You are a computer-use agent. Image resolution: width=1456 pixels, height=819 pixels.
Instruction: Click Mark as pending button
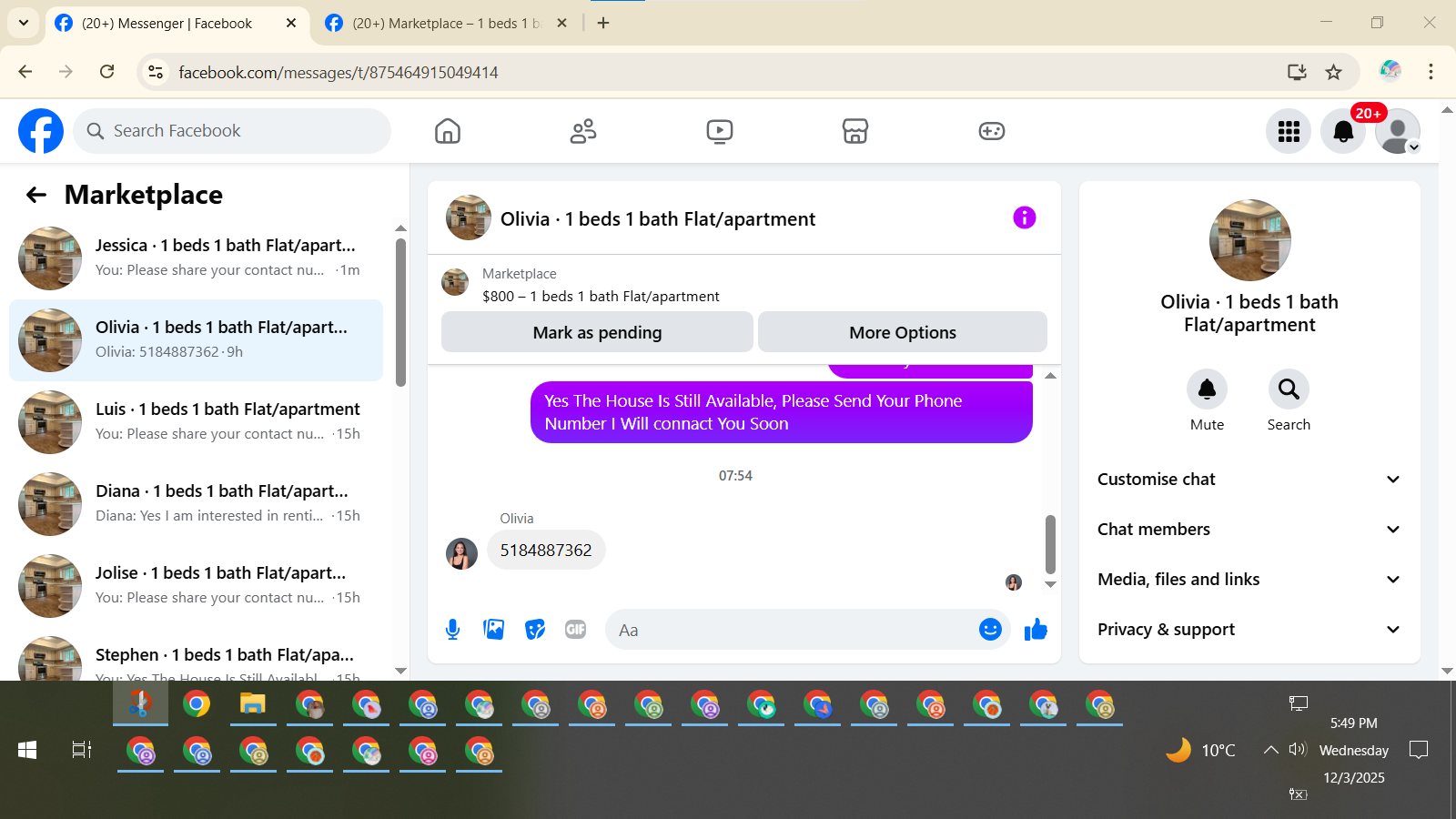(597, 332)
